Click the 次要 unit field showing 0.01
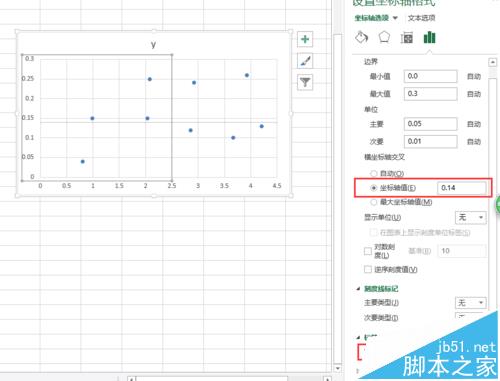The width and height of the screenshot is (500, 381). (430, 141)
